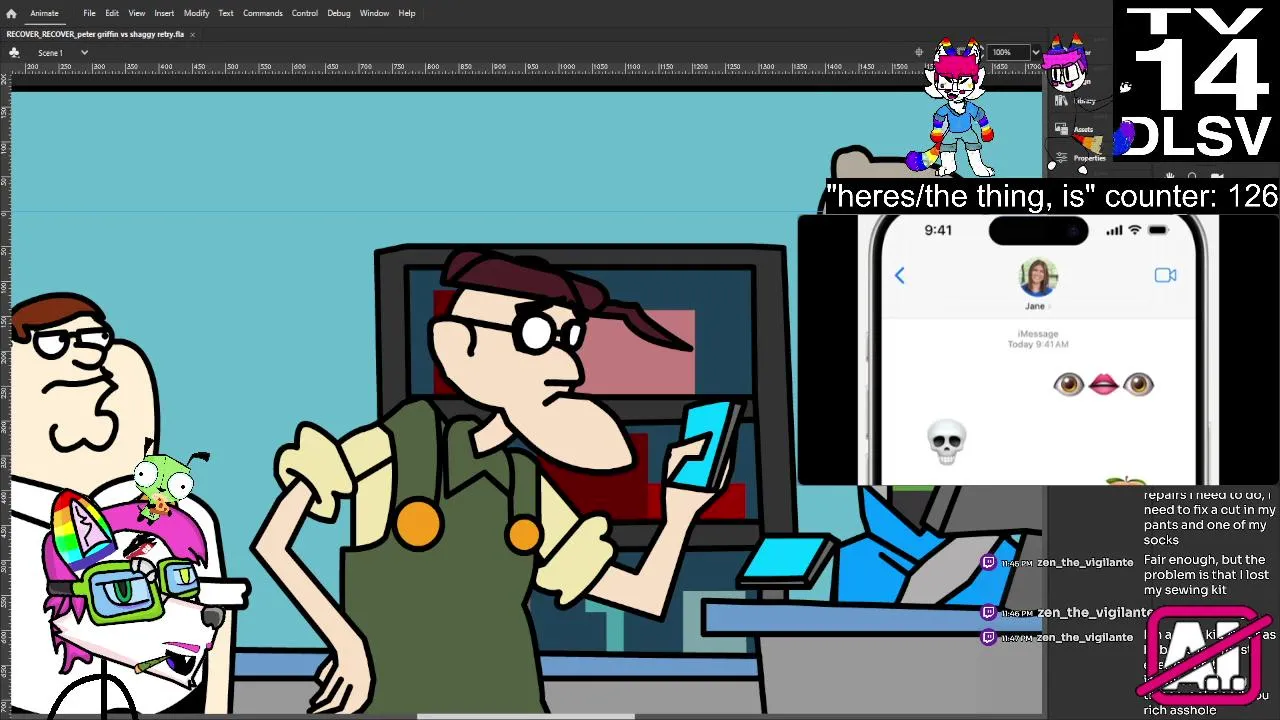The image size is (1280, 720).
Task: Open the View menu
Action: click(137, 13)
